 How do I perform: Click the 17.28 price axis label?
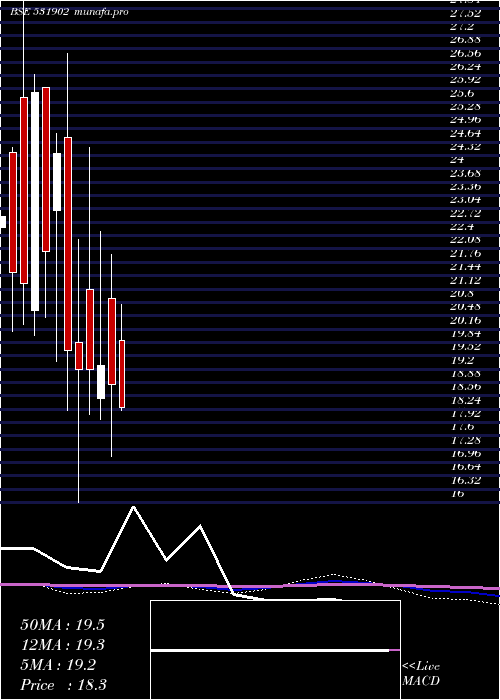(466, 441)
